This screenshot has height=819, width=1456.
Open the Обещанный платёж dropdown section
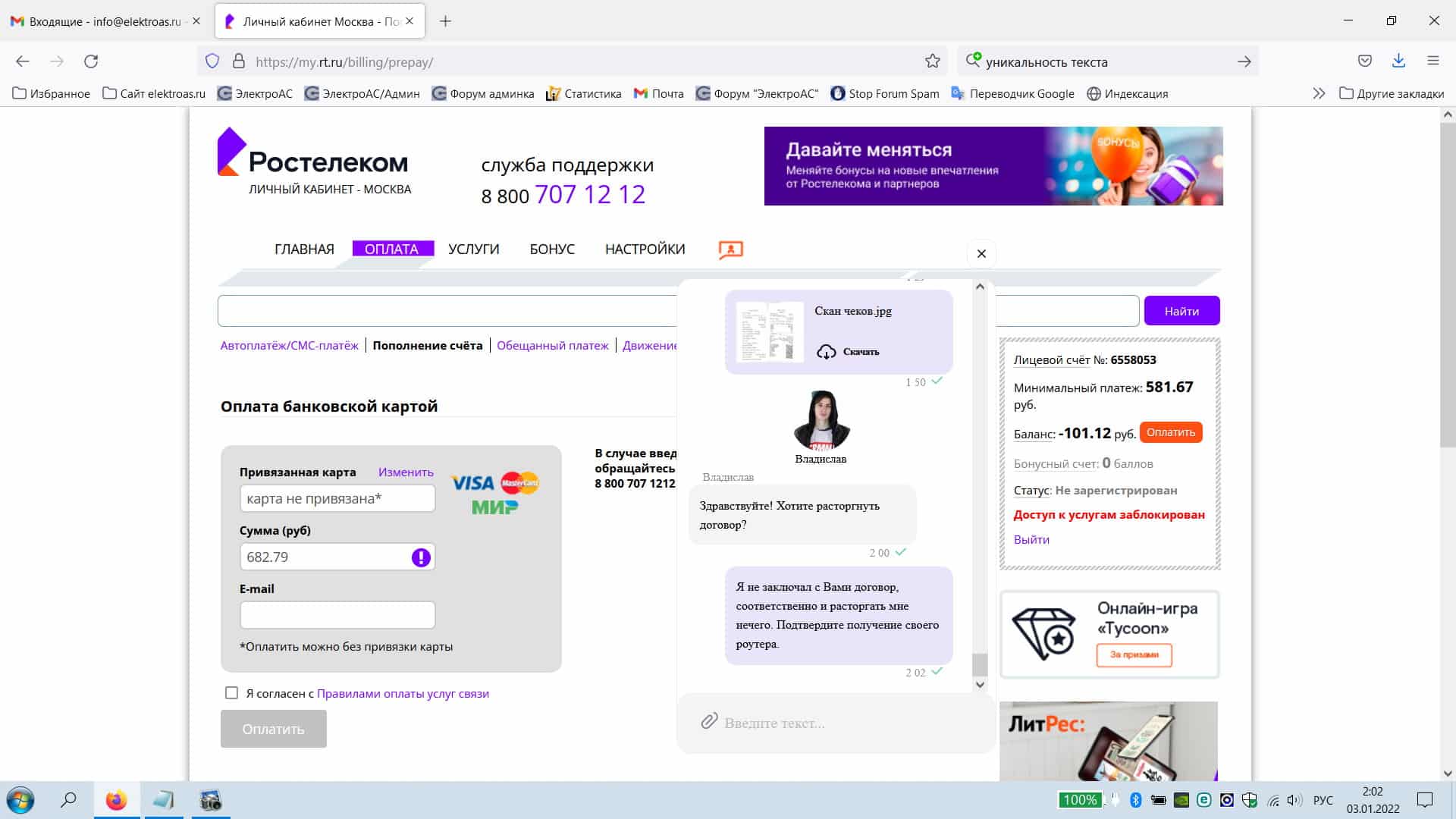click(552, 344)
